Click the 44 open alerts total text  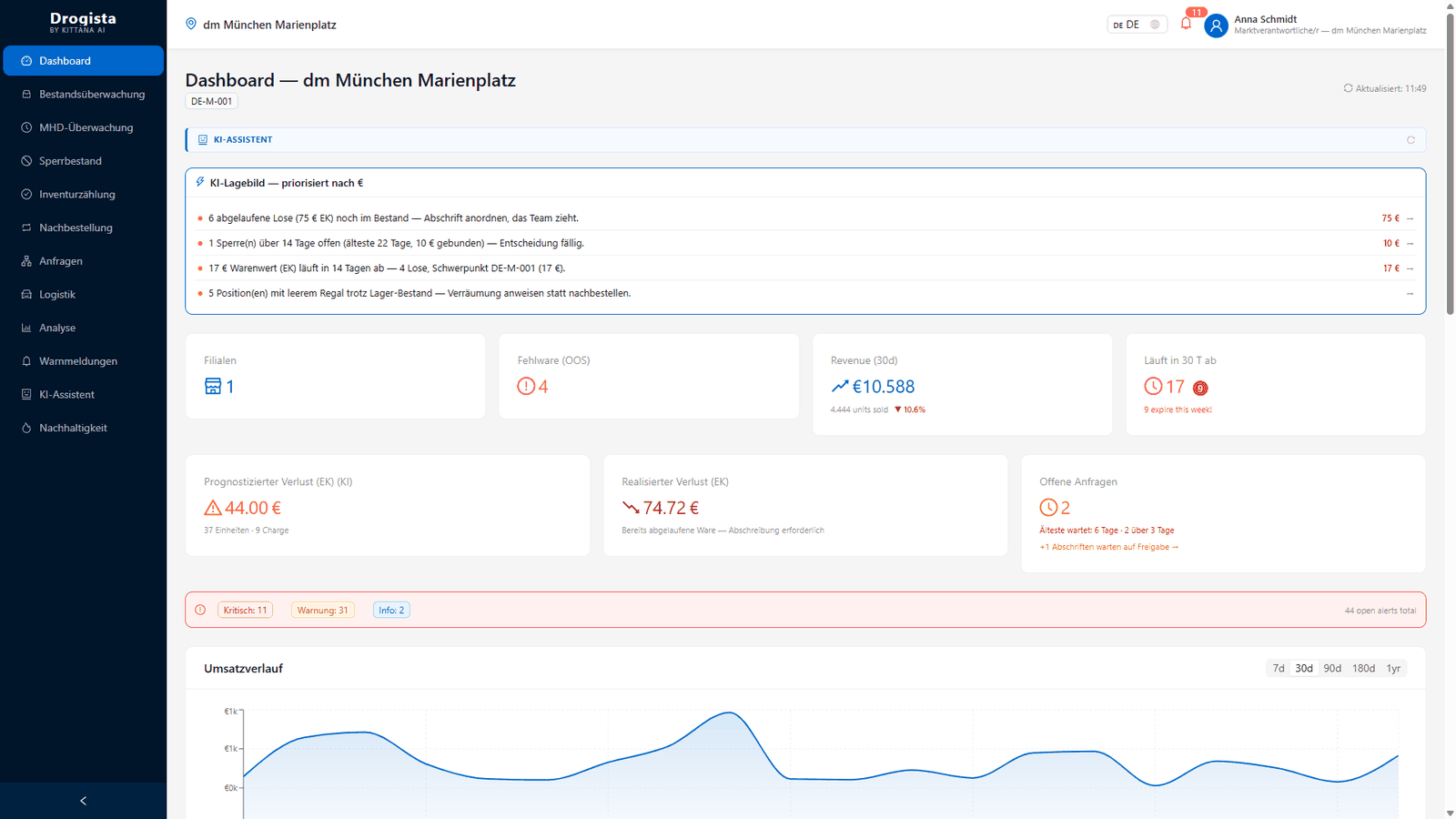coord(1380,611)
